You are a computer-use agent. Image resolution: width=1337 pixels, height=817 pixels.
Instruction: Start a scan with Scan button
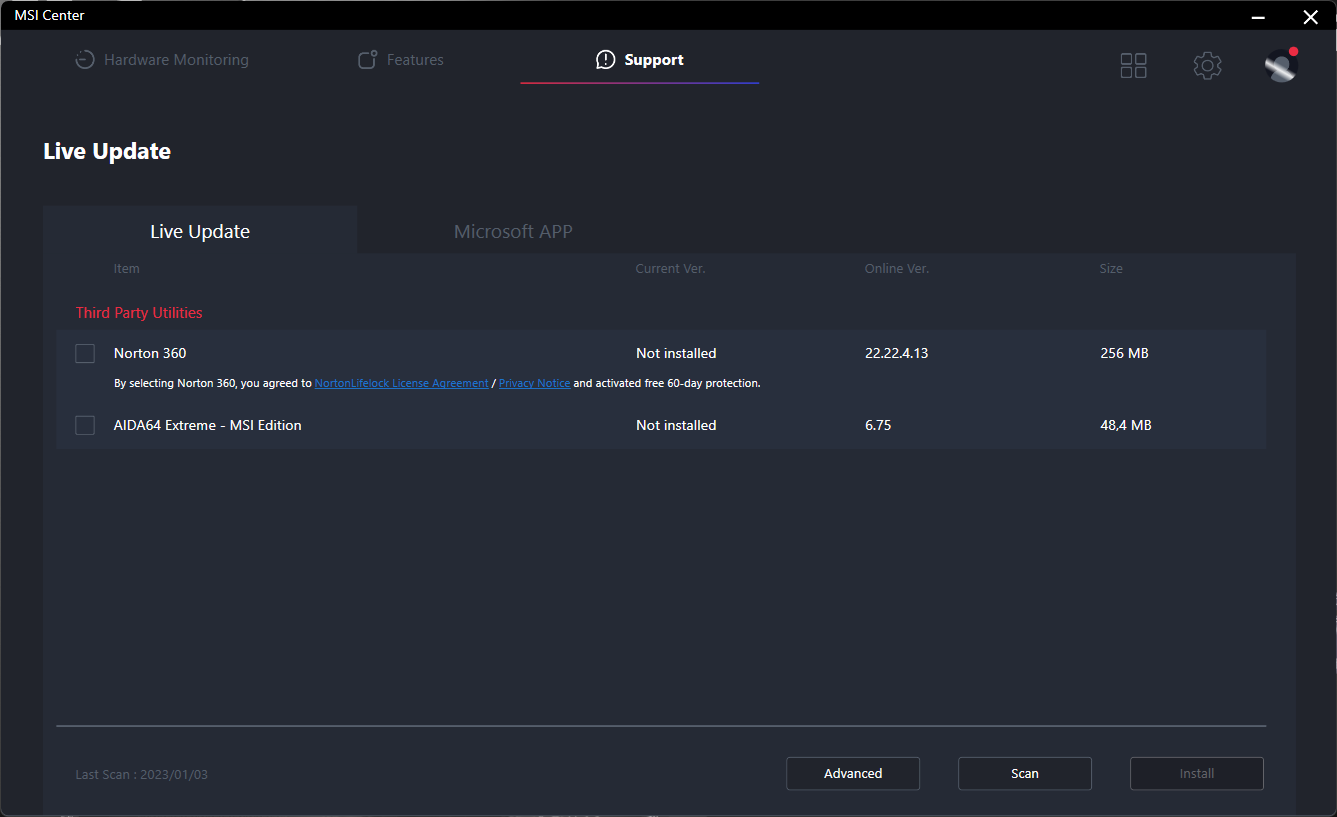[x=1025, y=773]
